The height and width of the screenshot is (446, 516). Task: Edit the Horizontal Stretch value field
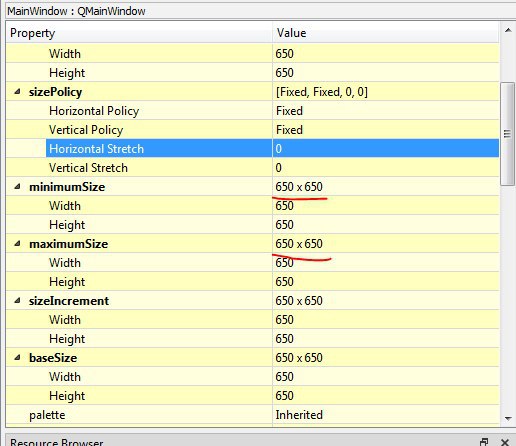[x=386, y=149]
